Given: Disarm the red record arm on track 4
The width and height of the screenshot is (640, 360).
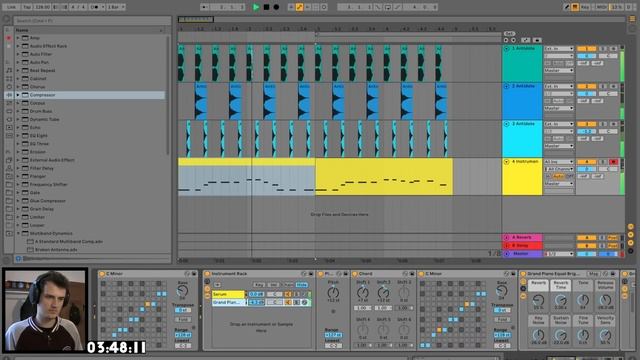Looking at the screenshot, I should 613,162.
